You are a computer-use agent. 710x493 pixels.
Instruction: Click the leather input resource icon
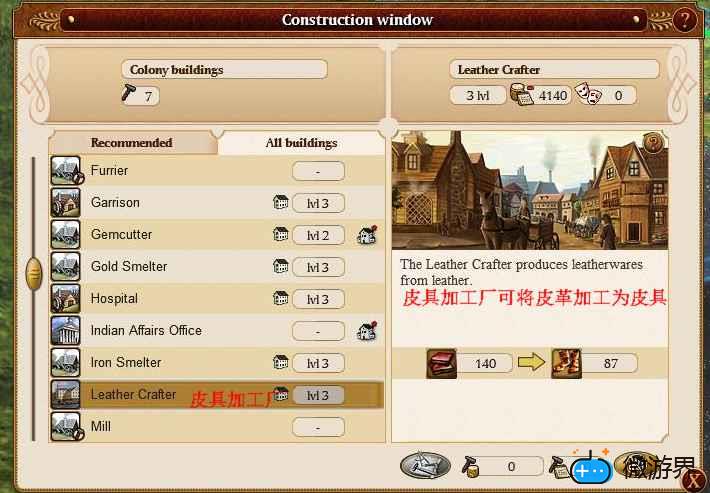[x=441, y=364]
